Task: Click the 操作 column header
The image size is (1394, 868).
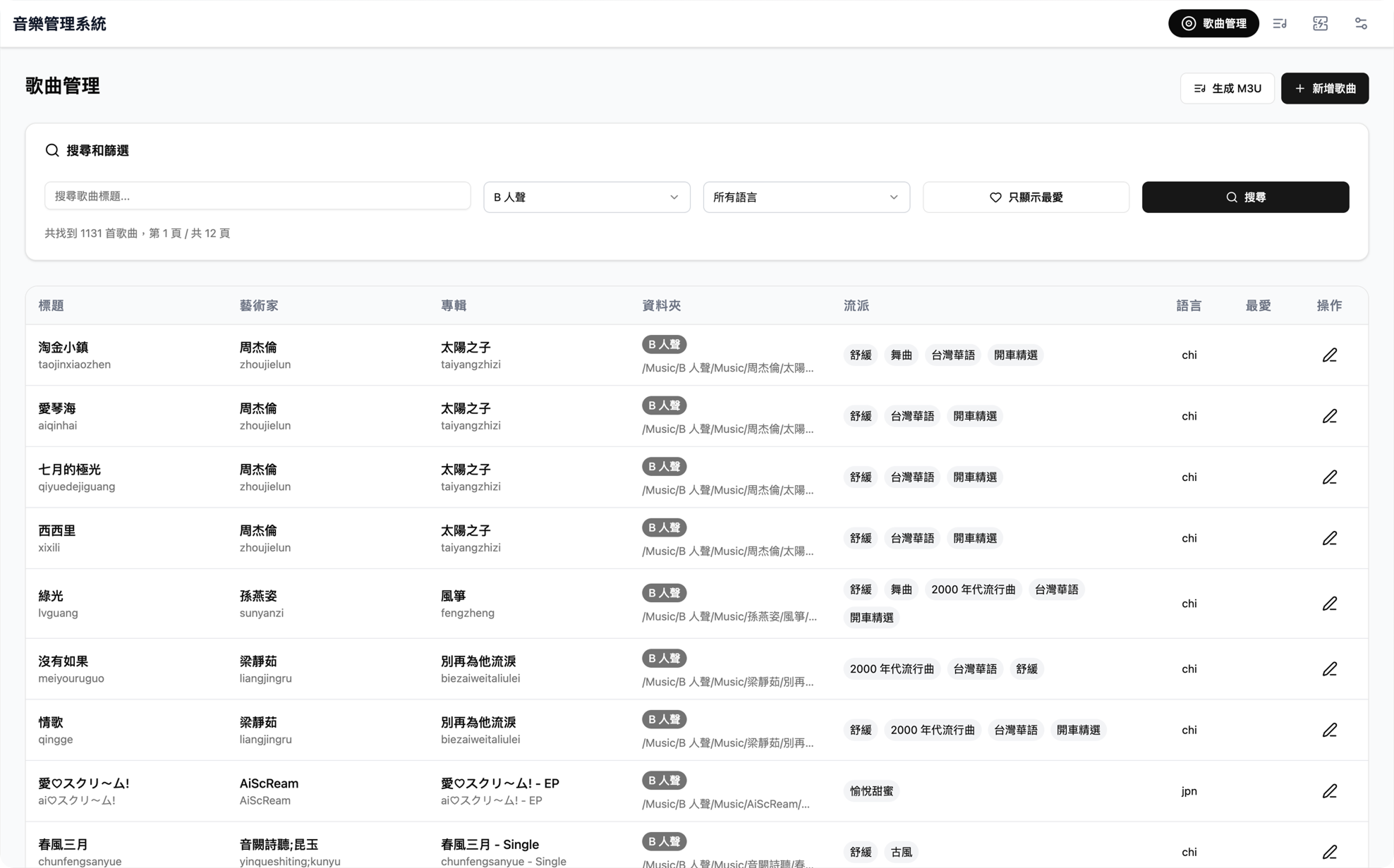Action: (x=1329, y=305)
